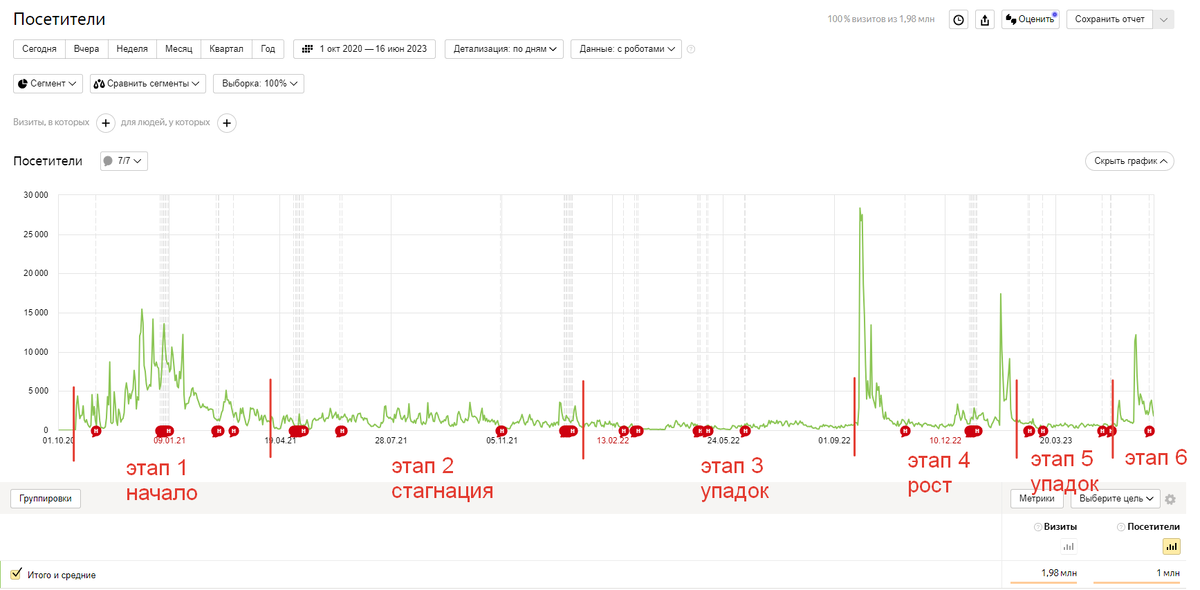
Task: Open the date range 1 окт 2020 — 16 июн 2023
Action: tap(364, 49)
